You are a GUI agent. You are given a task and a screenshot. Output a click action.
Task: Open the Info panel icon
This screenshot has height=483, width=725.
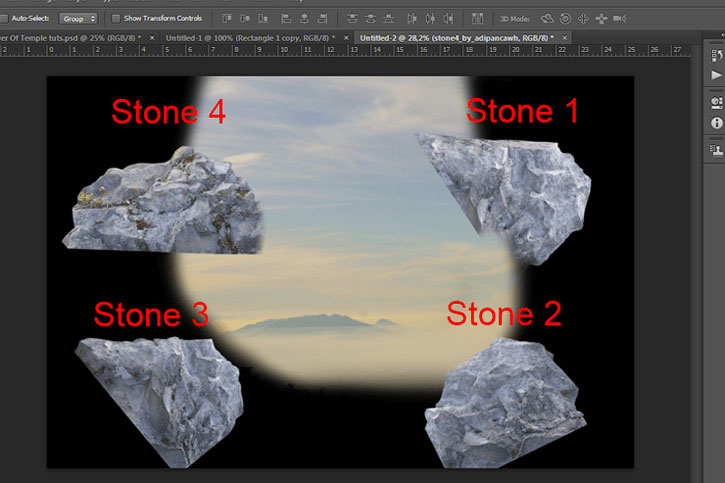(x=716, y=123)
